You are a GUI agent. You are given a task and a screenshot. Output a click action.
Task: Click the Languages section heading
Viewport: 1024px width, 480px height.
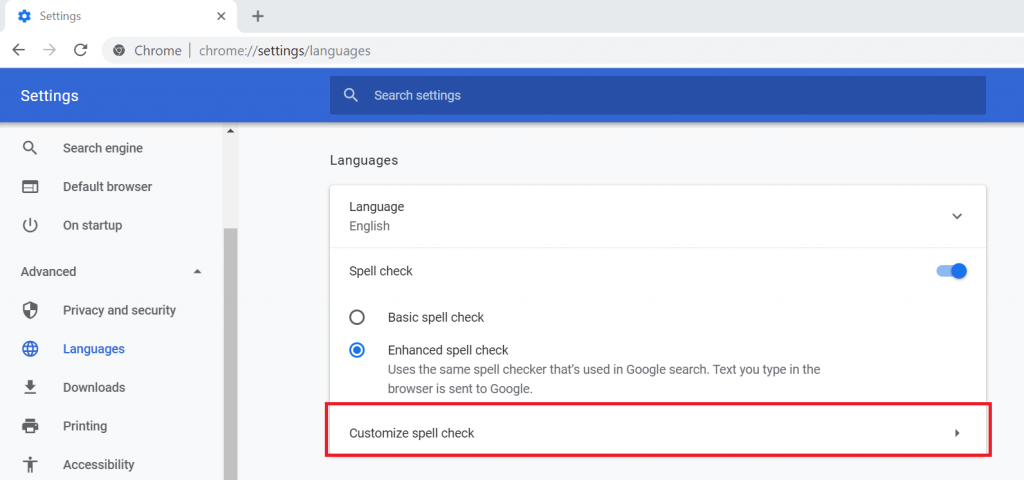364,160
